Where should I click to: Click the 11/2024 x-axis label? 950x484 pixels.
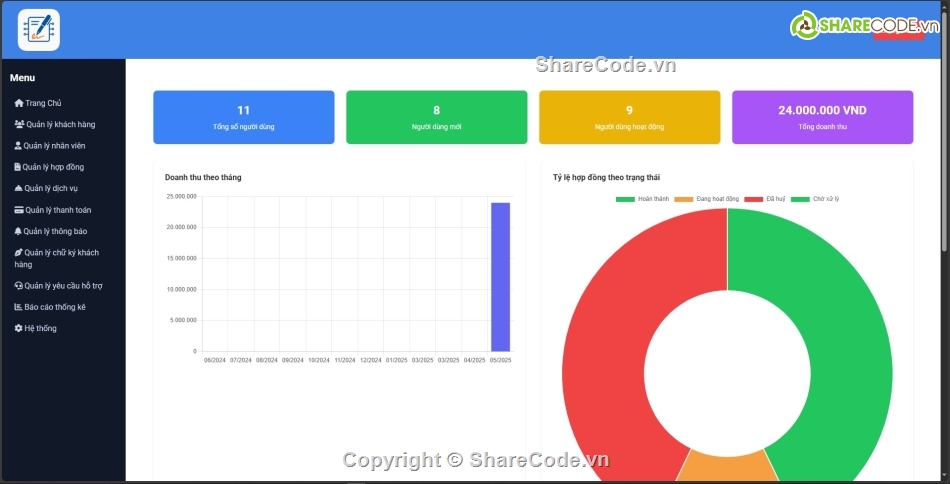pos(345,360)
